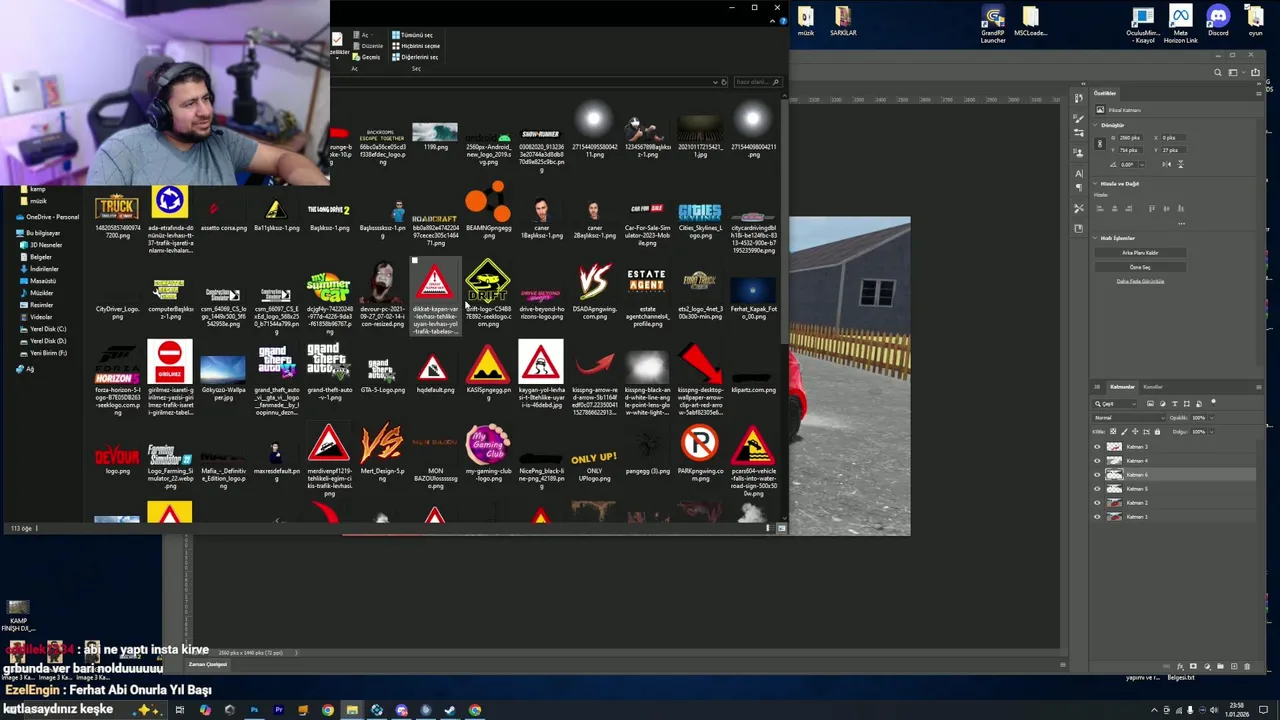The image size is (1280, 720).
Task: Click the File Explorer icon in the taskbar
Action: pos(353,710)
